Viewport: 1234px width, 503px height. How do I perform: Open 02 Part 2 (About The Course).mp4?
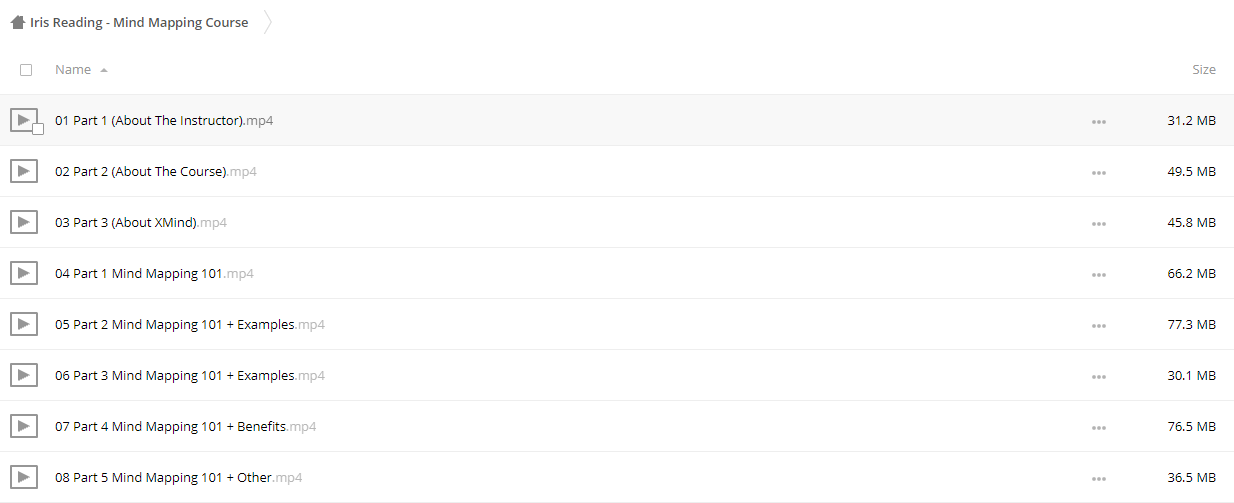point(156,171)
